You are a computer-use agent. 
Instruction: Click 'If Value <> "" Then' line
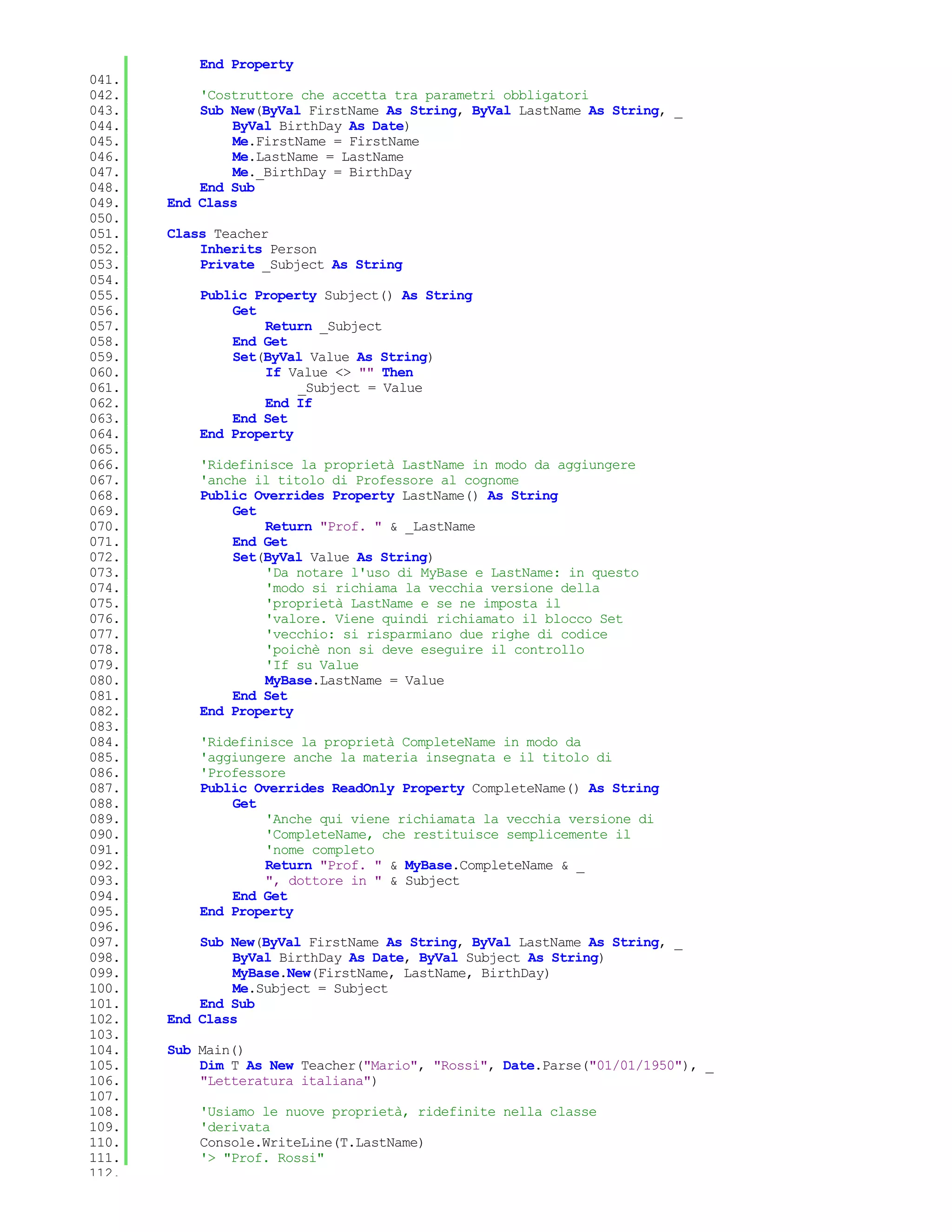339,373
